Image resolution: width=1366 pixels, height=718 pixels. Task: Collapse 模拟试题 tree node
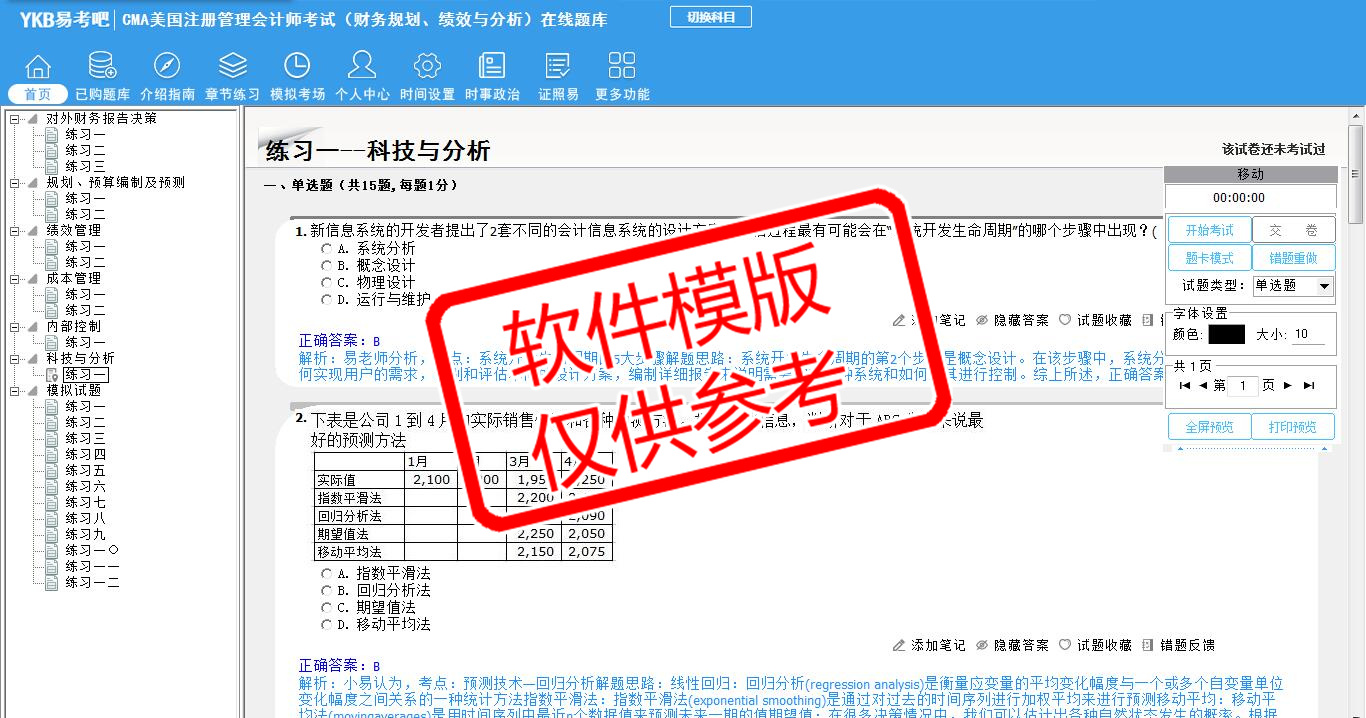pyautogui.click(x=14, y=390)
